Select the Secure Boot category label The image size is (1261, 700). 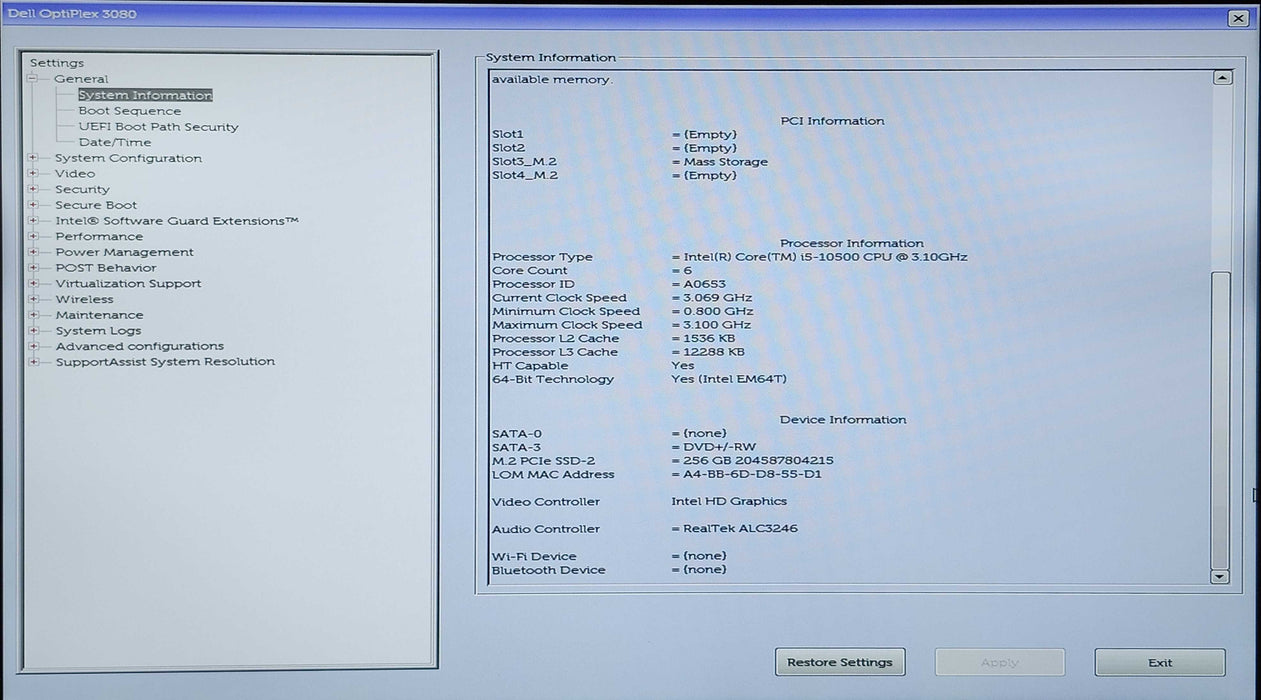96,205
